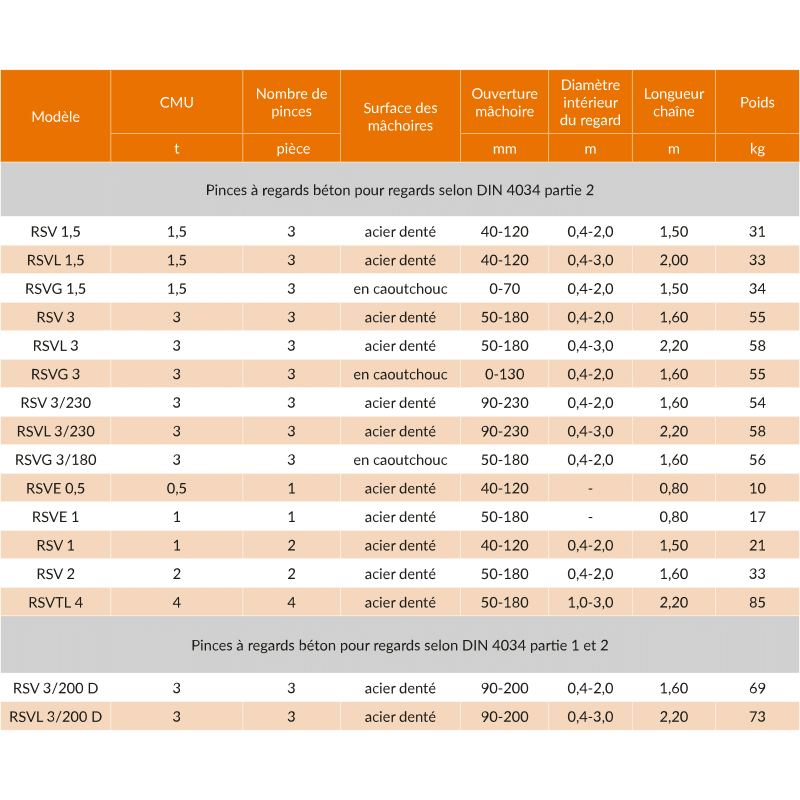800x800 pixels.
Task: Click the Diamètre intérieur du regard header
Action: 590,102
